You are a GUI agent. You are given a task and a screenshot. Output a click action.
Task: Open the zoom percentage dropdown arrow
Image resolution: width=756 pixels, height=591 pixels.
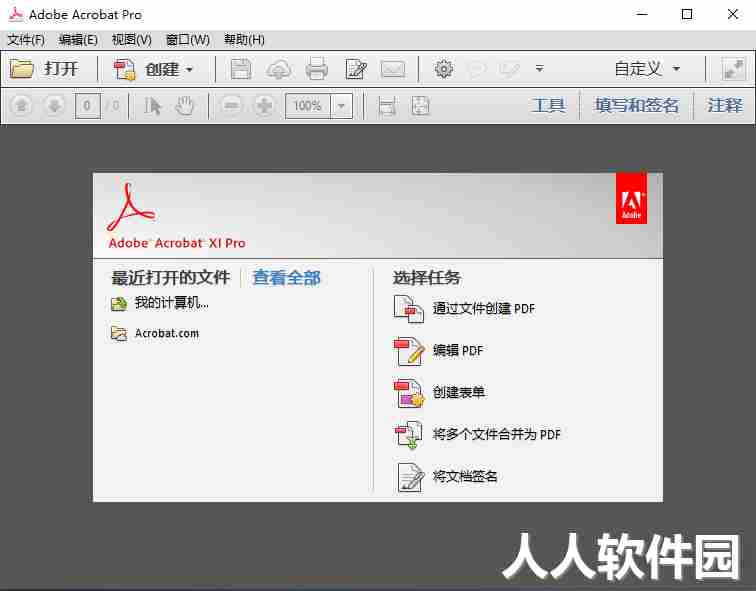pyautogui.click(x=341, y=106)
